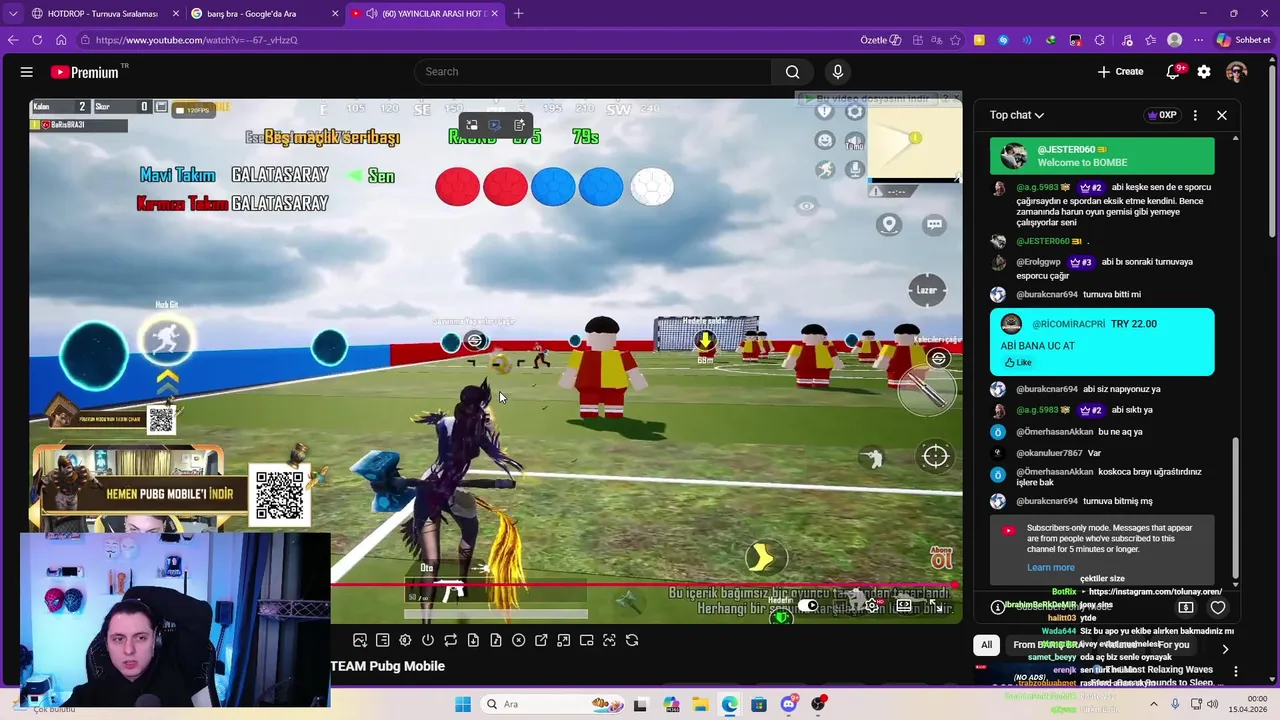Send a Super Chat with dollar icon

[x=1186, y=607]
